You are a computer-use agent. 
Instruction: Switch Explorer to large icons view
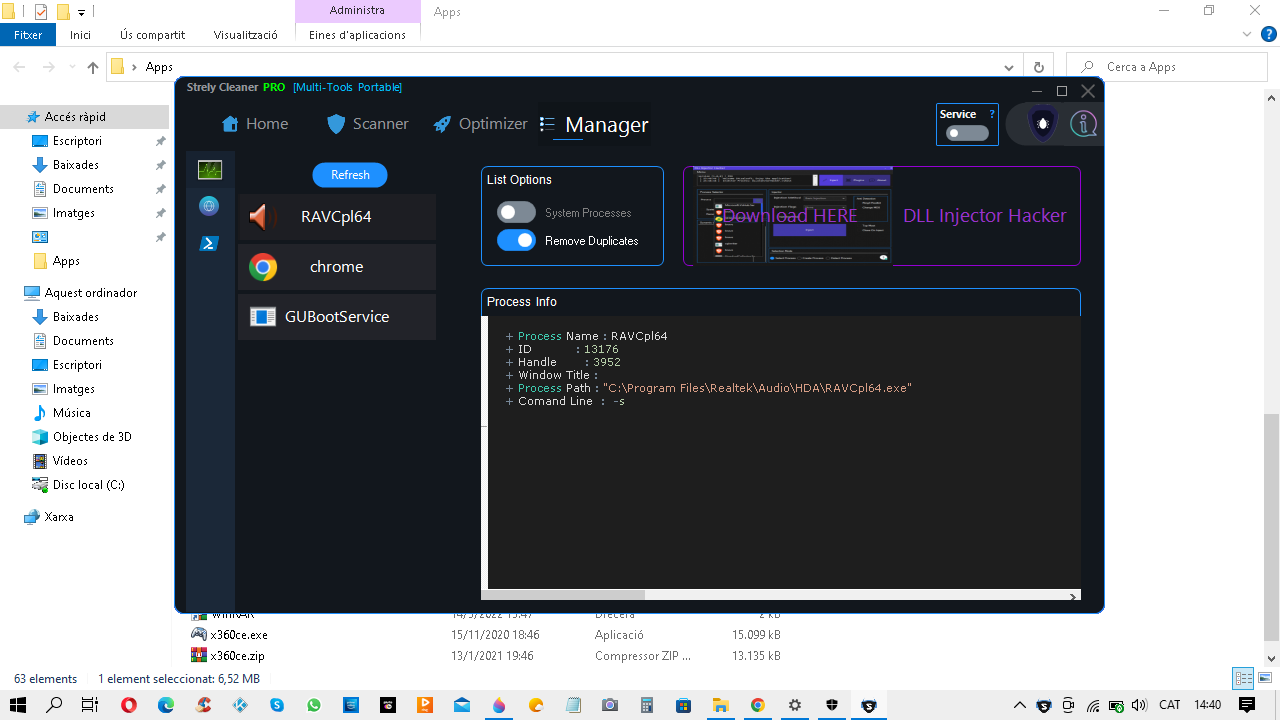click(1264, 678)
